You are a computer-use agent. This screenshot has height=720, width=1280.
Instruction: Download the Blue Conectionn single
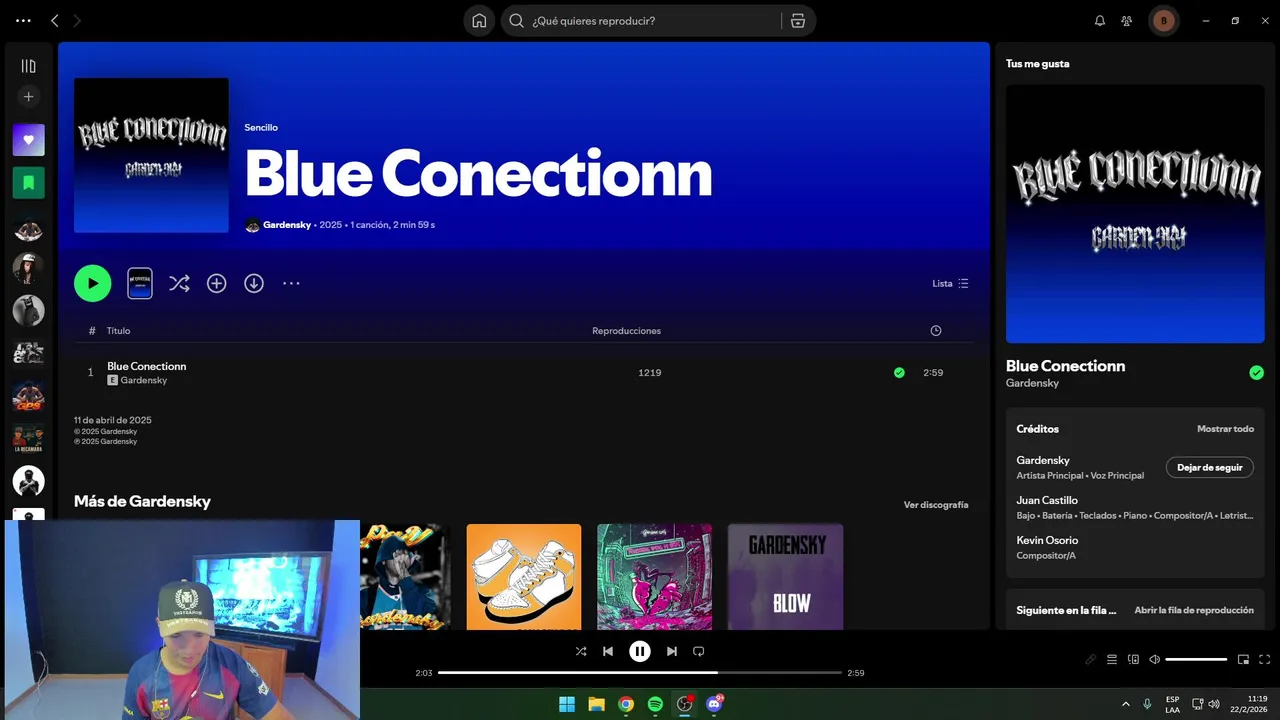(254, 283)
